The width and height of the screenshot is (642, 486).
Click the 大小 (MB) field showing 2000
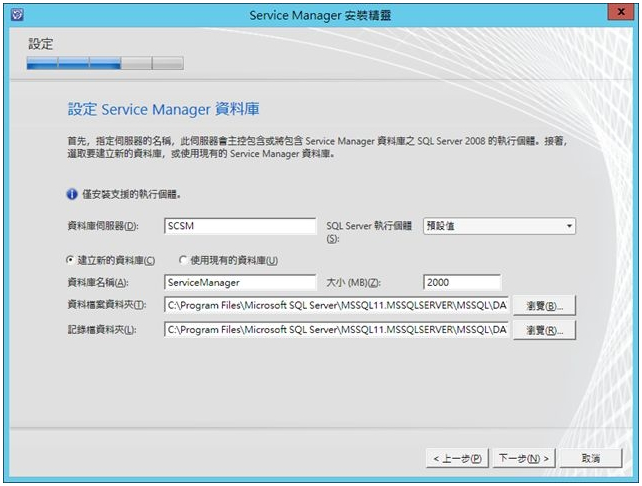(x=462, y=283)
